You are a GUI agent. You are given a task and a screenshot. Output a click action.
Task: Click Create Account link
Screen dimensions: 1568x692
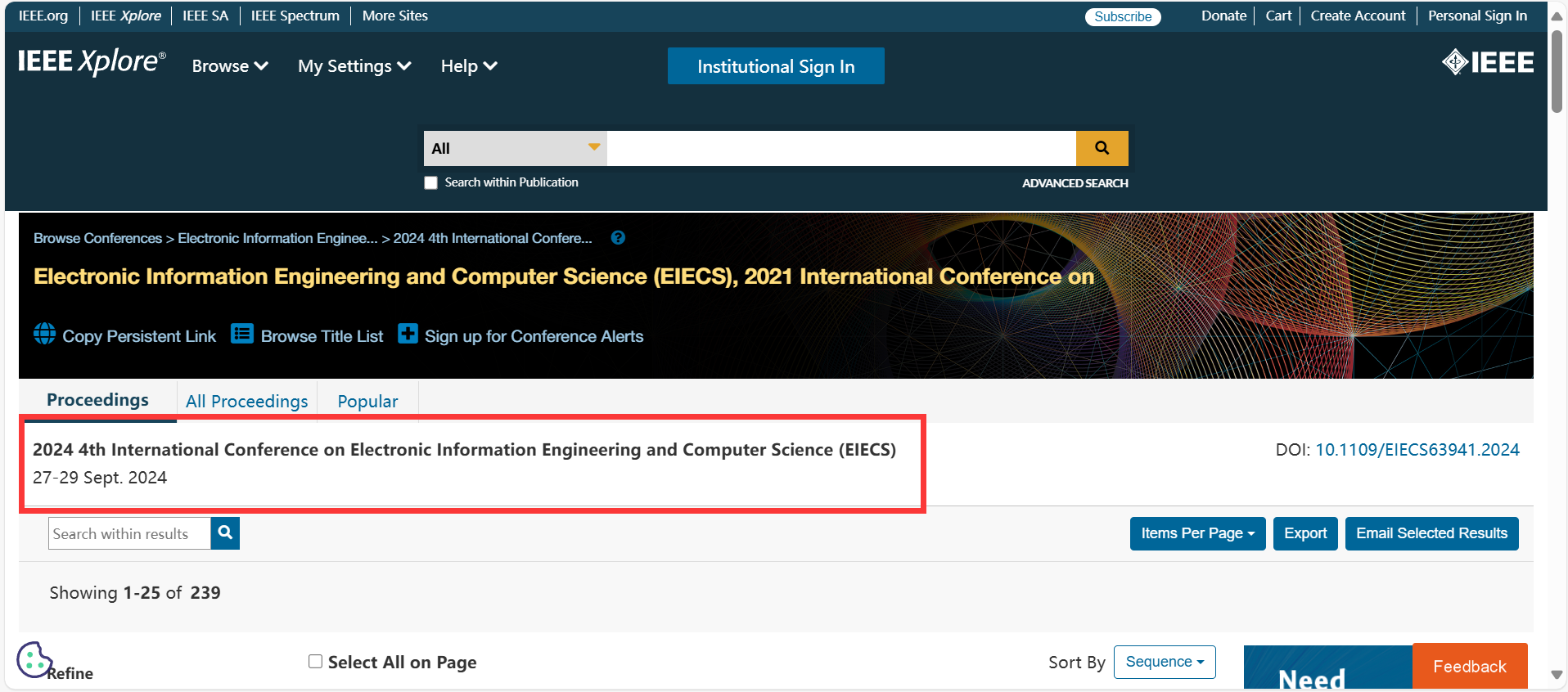(x=1358, y=16)
